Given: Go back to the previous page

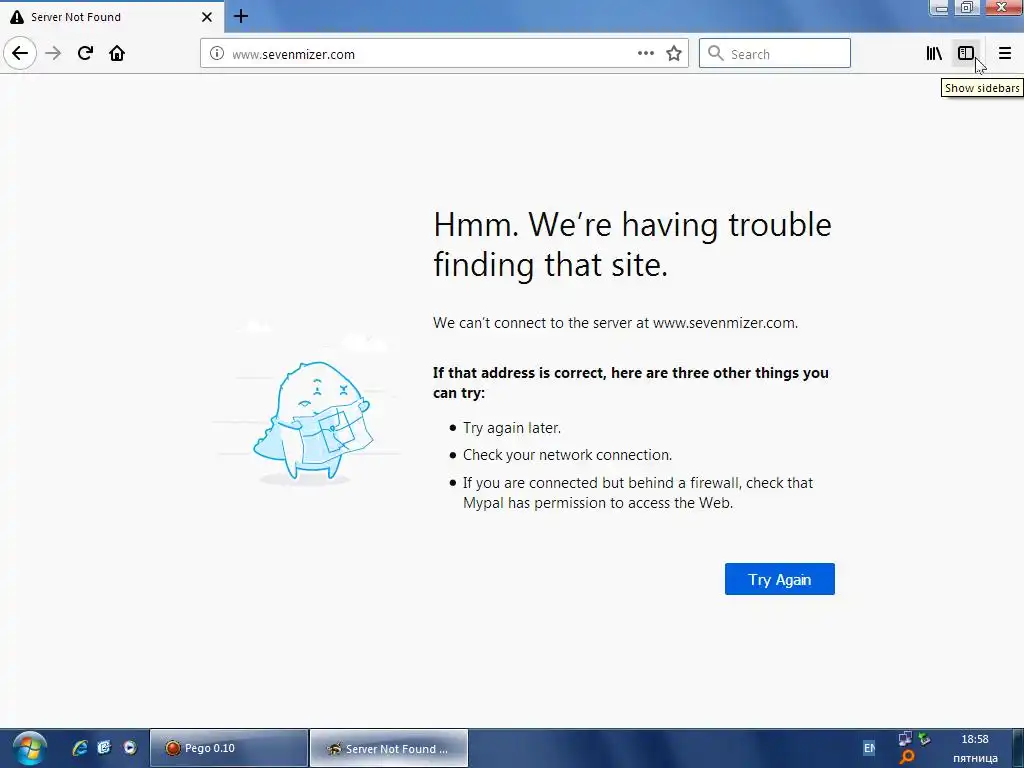Looking at the screenshot, I should tap(20, 53).
